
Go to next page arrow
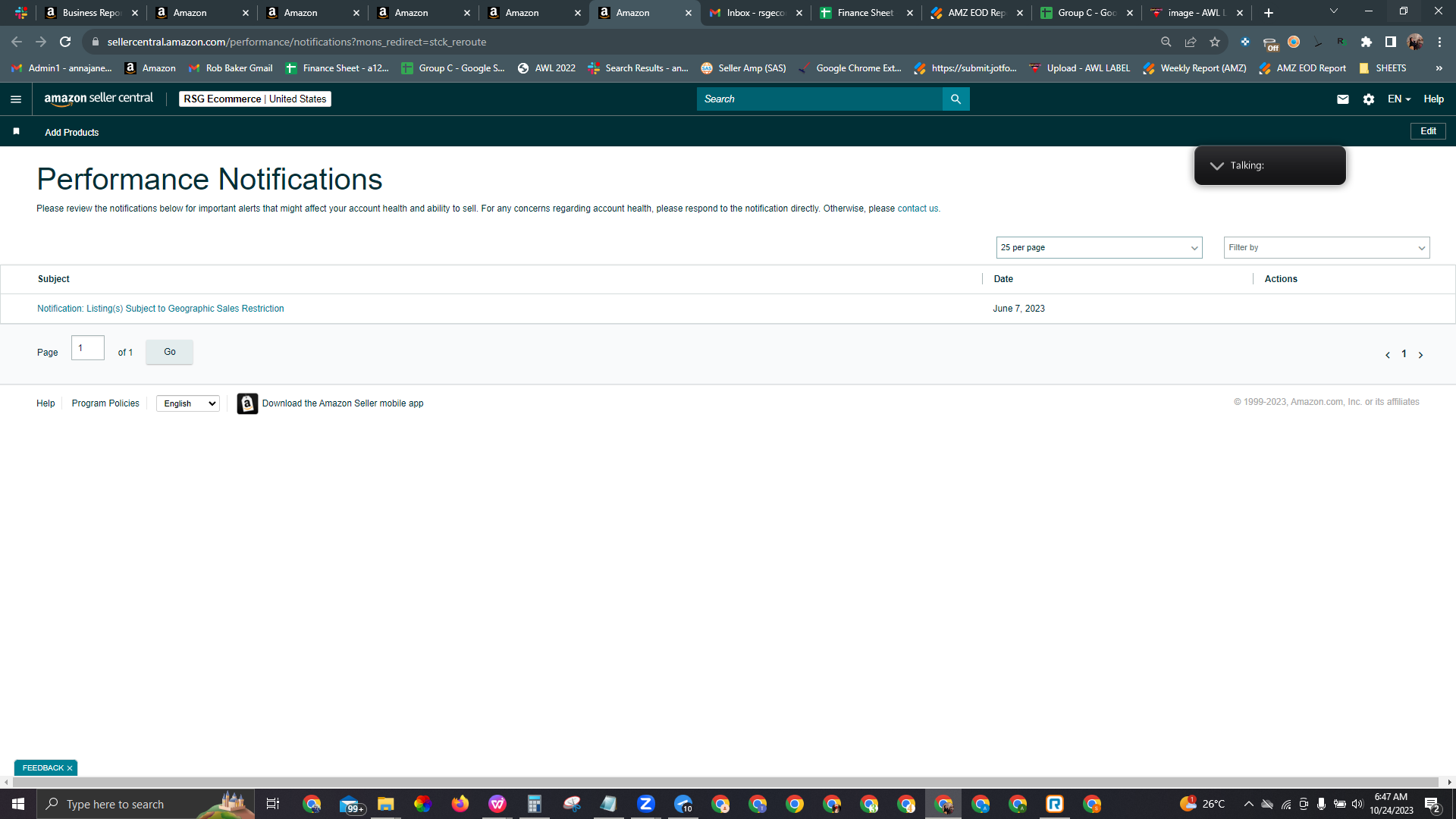[x=1420, y=355]
